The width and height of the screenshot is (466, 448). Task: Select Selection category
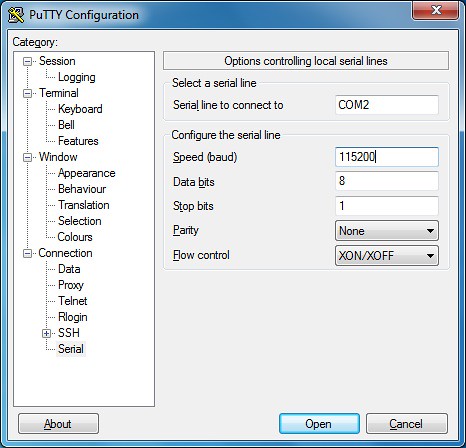pyautogui.click(x=79, y=221)
